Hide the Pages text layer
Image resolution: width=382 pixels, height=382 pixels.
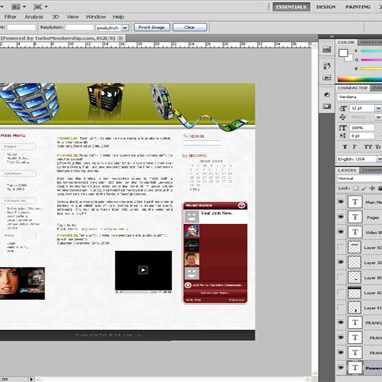(341, 217)
